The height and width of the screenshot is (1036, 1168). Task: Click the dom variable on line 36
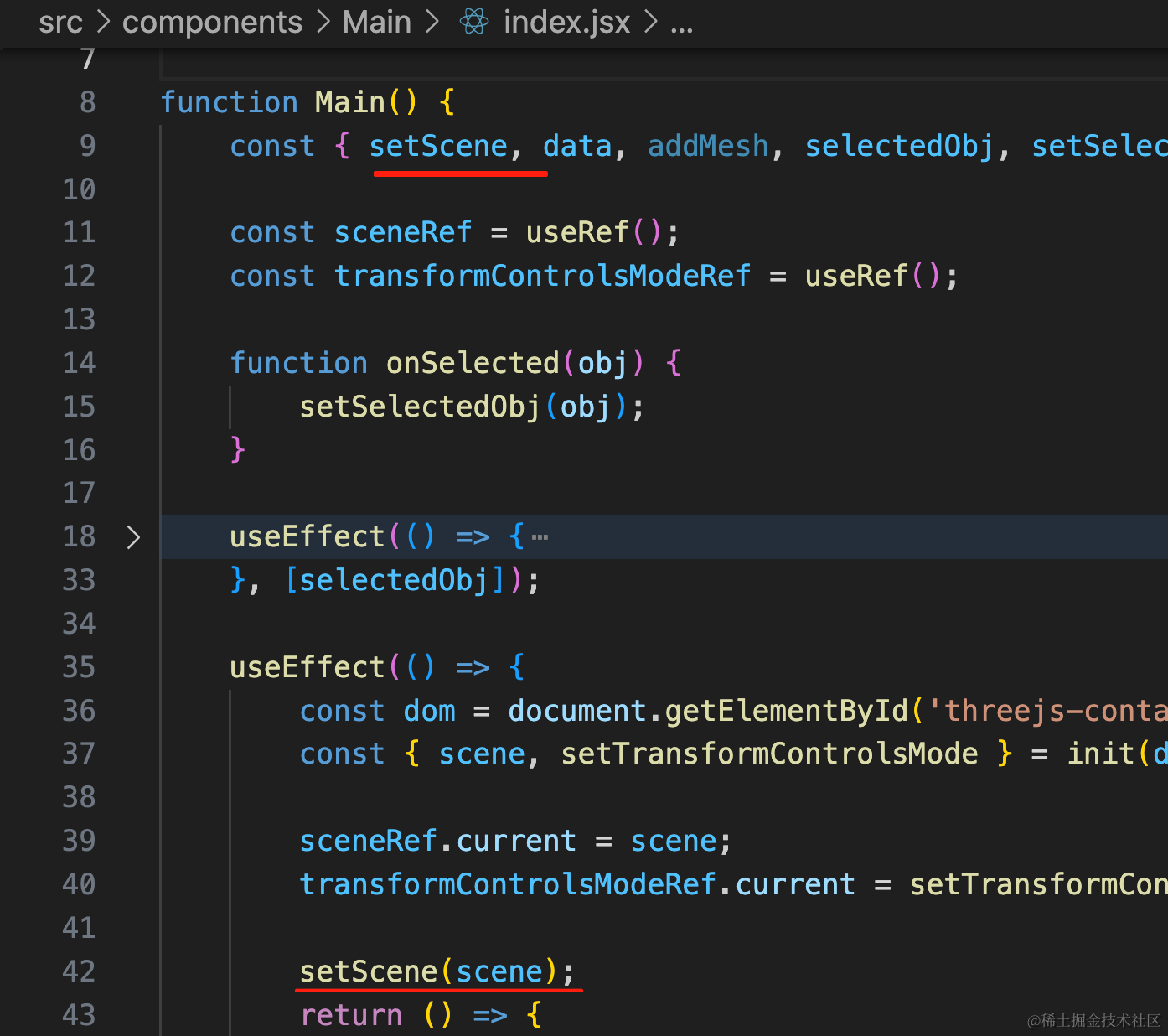tap(429, 711)
